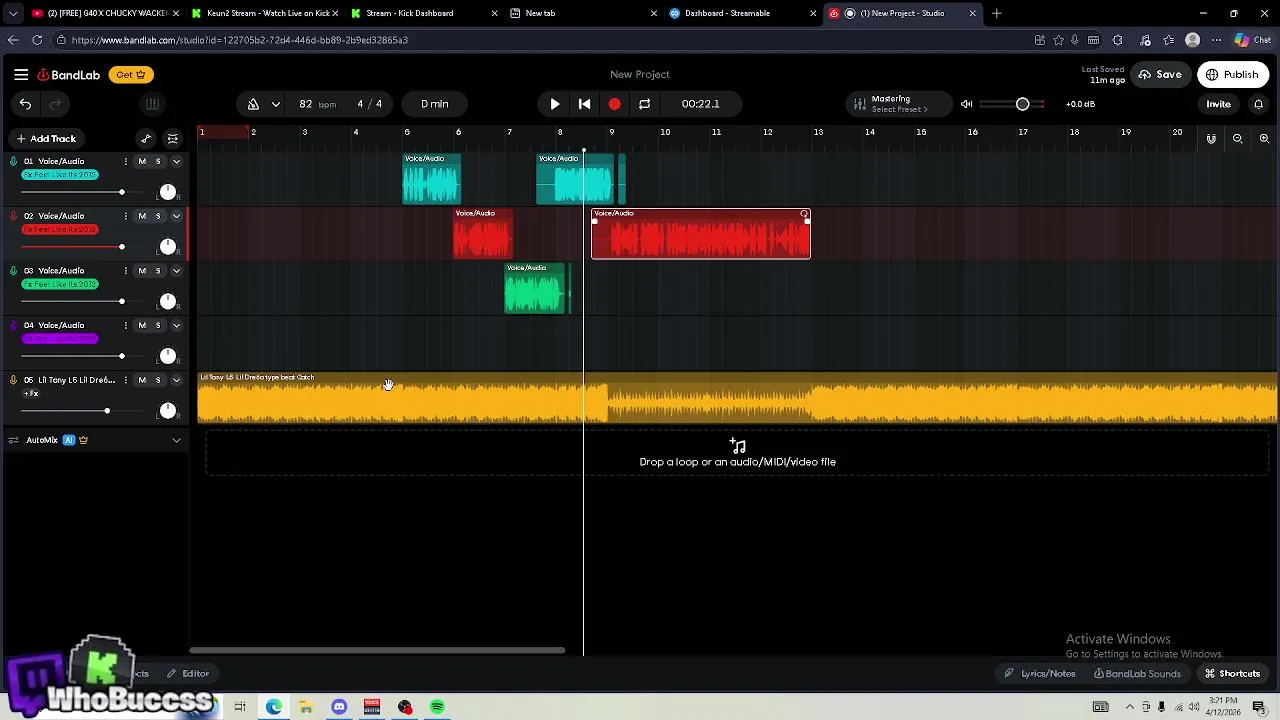Add a new track
The height and width of the screenshot is (720, 1280).
[46, 139]
